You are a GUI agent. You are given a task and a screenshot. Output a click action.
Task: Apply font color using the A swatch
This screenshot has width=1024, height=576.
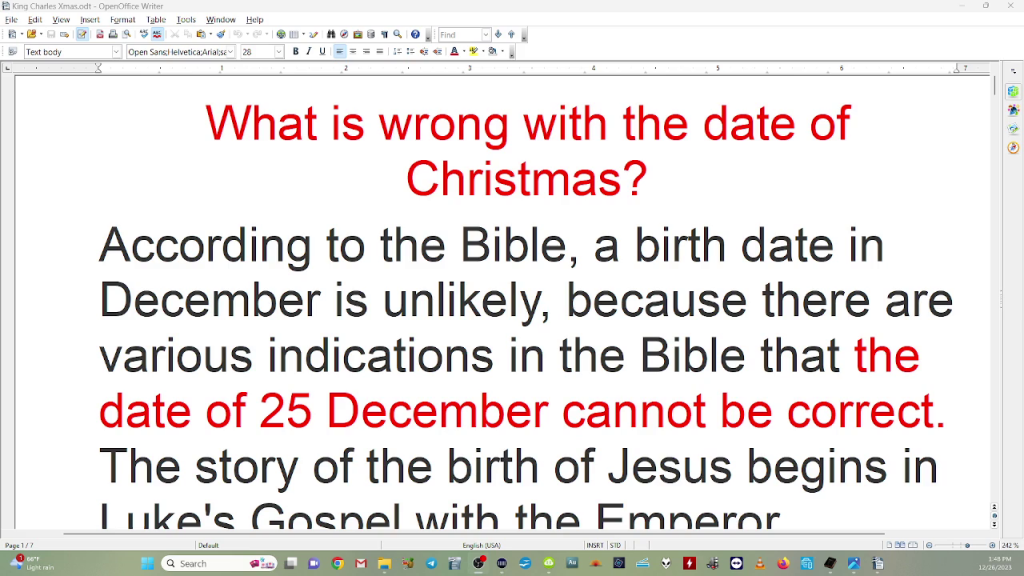(x=455, y=52)
